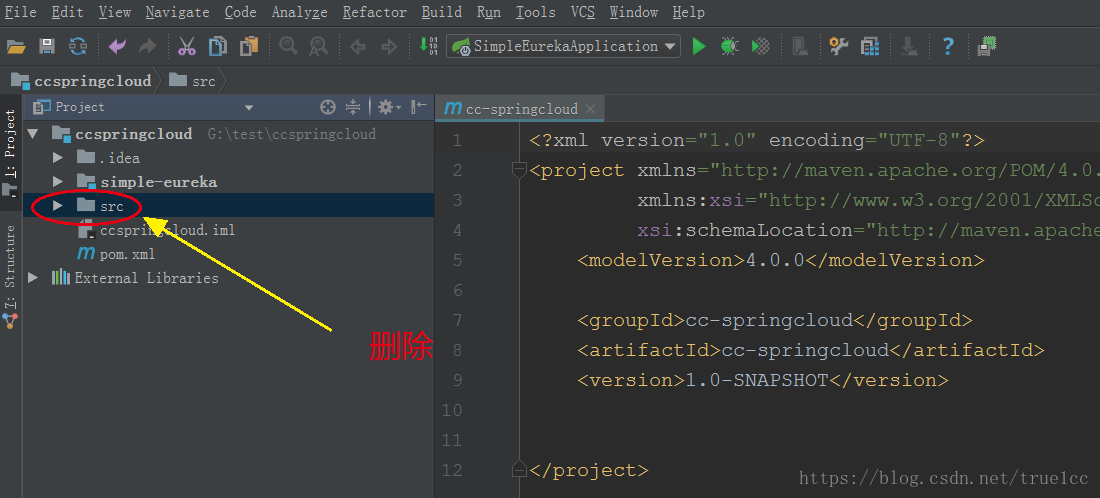The height and width of the screenshot is (498, 1100).
Task: Click the memory chip toolbar icon
Action: tap(988, 47)
